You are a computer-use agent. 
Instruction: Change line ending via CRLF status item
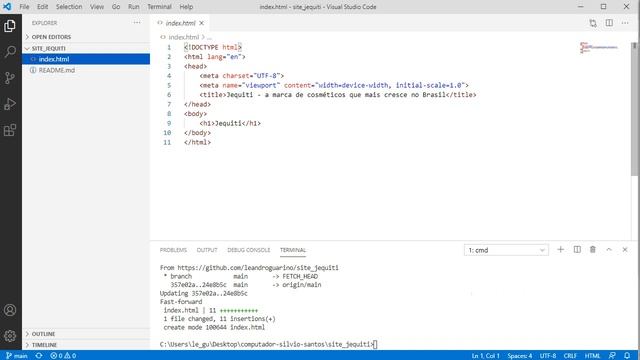coord(570,356)
